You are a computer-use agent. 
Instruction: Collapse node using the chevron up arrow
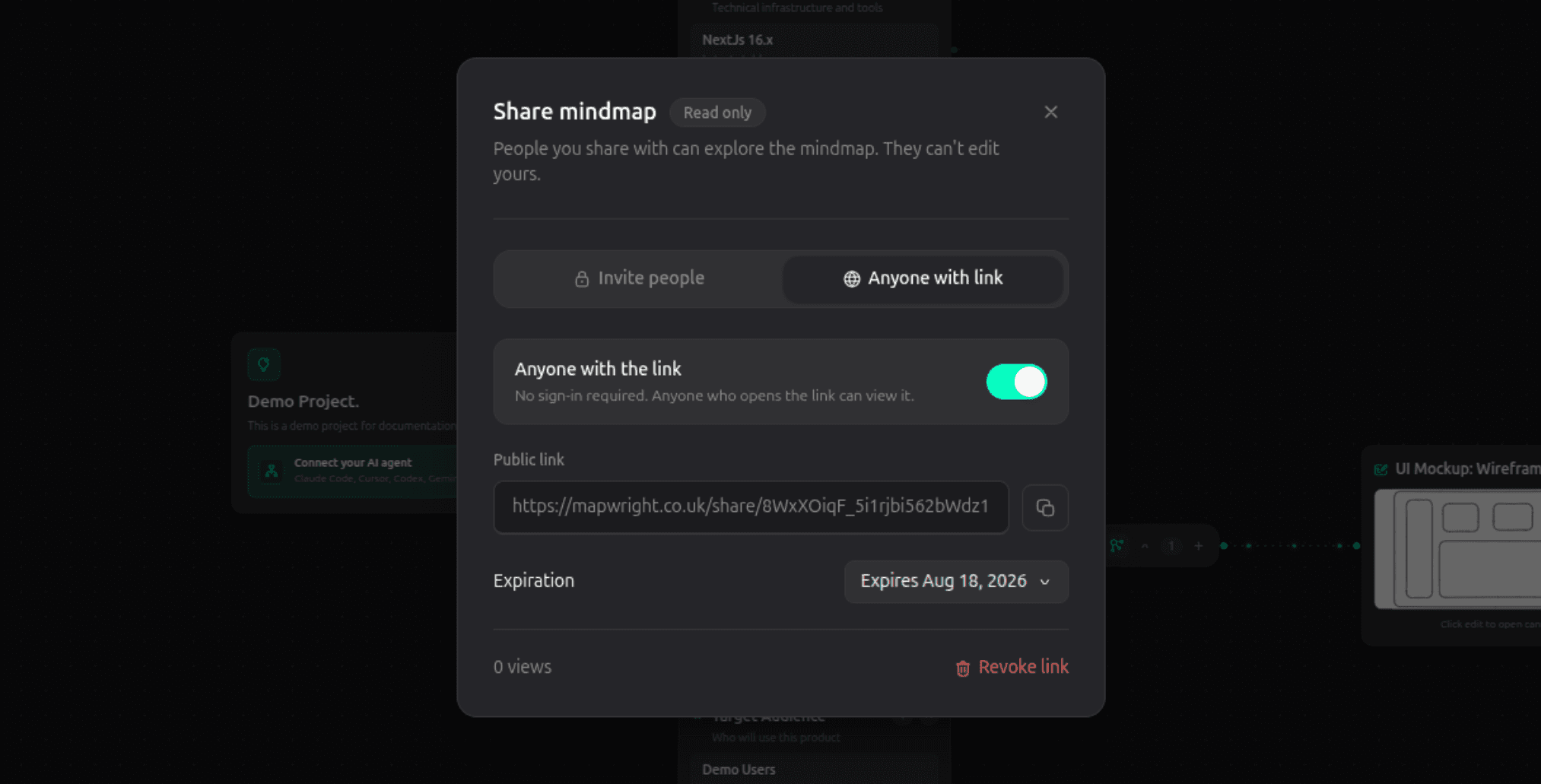coord(1145,545)
